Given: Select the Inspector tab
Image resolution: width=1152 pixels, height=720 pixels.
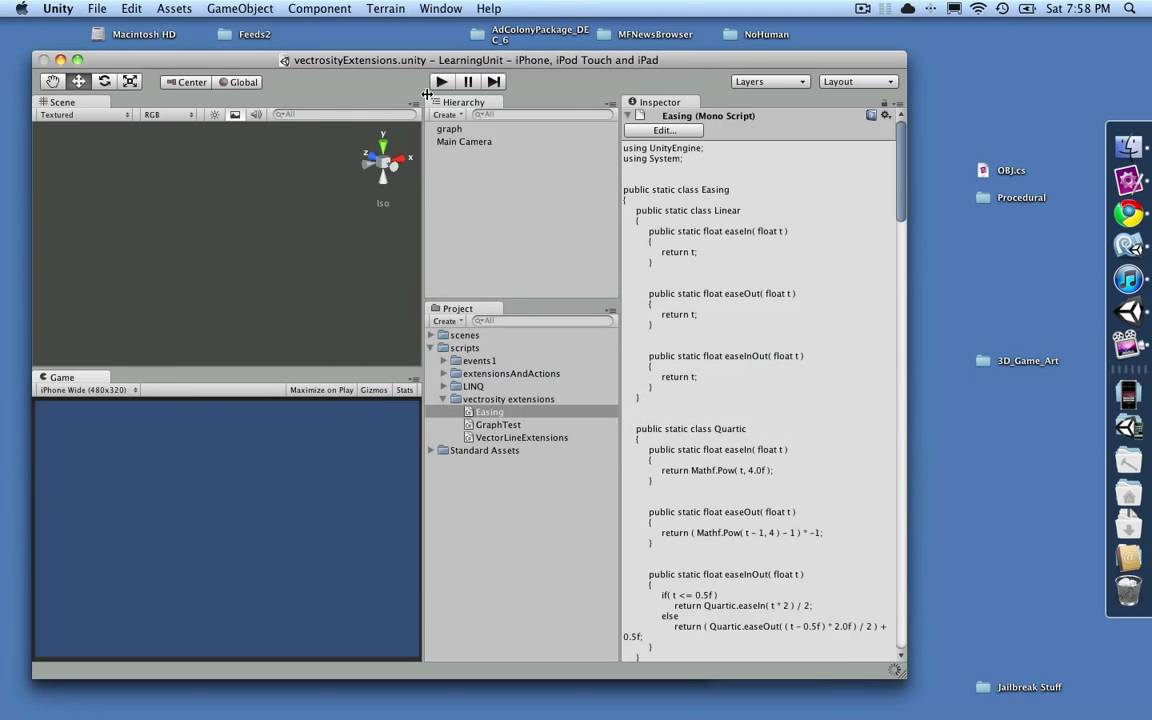Looking at the screenshot, I should [660, 102].
